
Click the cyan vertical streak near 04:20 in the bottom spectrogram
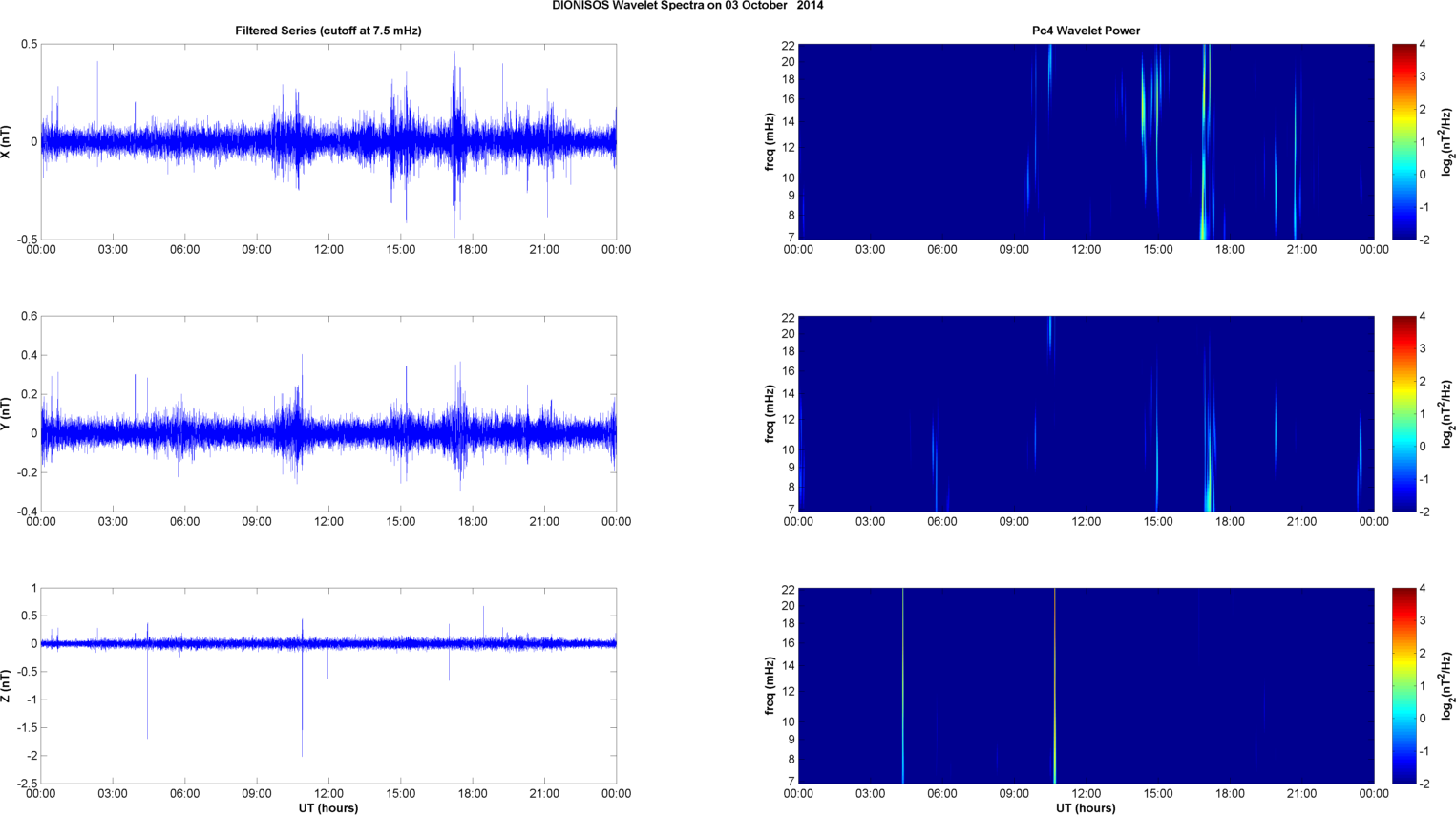click(902, 685)
